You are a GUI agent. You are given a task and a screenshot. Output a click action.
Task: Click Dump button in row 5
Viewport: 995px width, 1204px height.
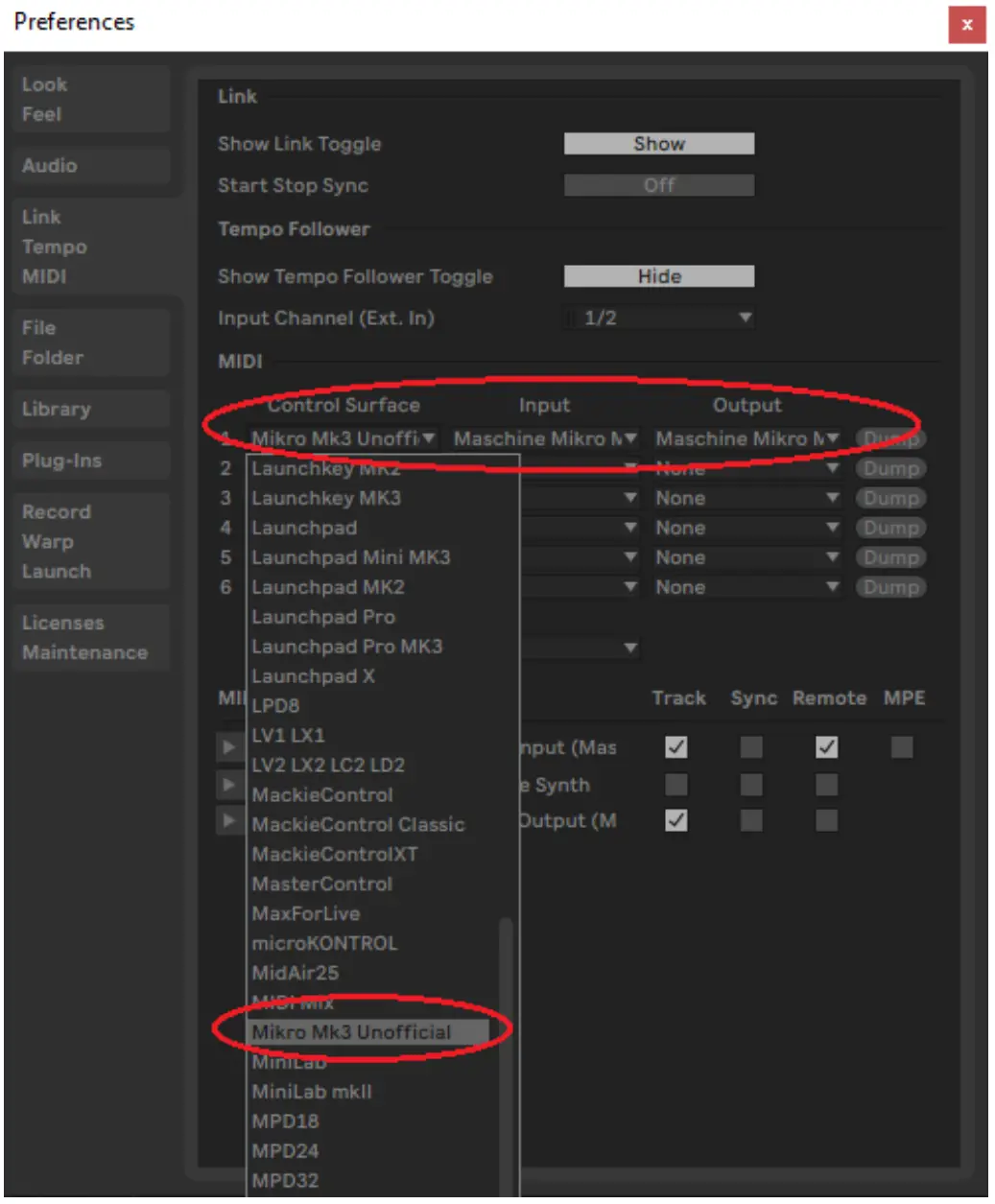click(x=890, y=558)
